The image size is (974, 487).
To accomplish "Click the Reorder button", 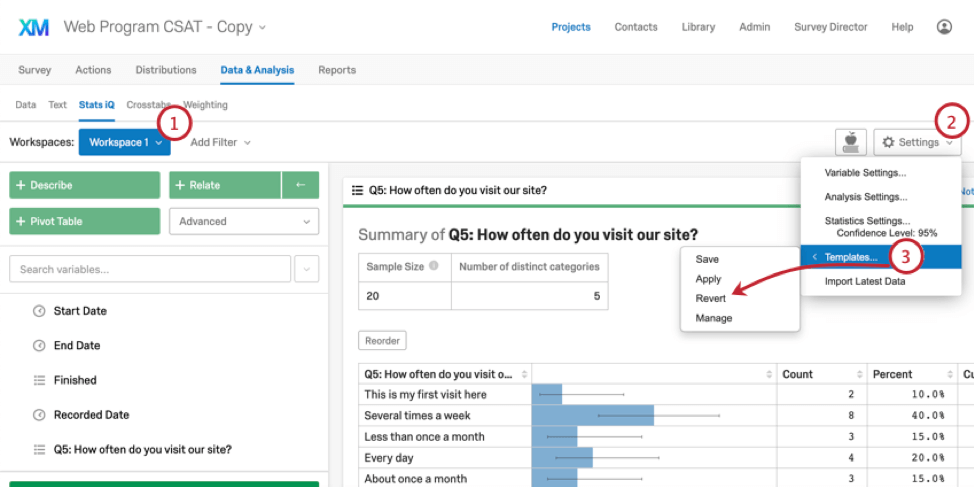I will click(382, 340).
